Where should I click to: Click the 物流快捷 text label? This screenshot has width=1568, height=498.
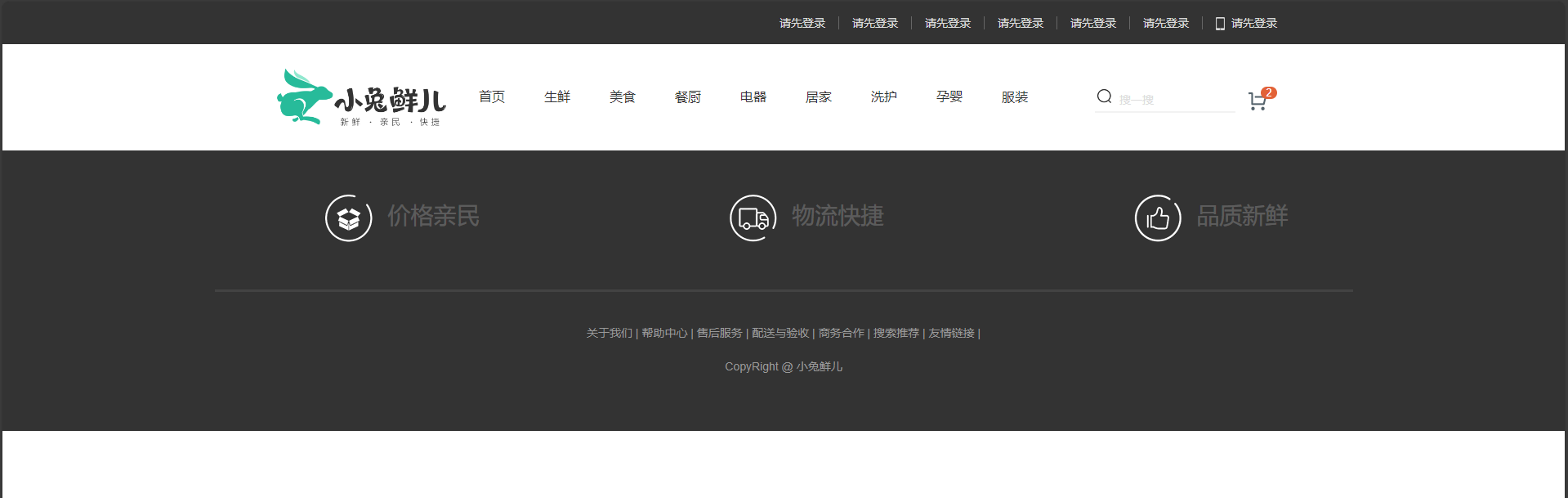coord(838,216)
